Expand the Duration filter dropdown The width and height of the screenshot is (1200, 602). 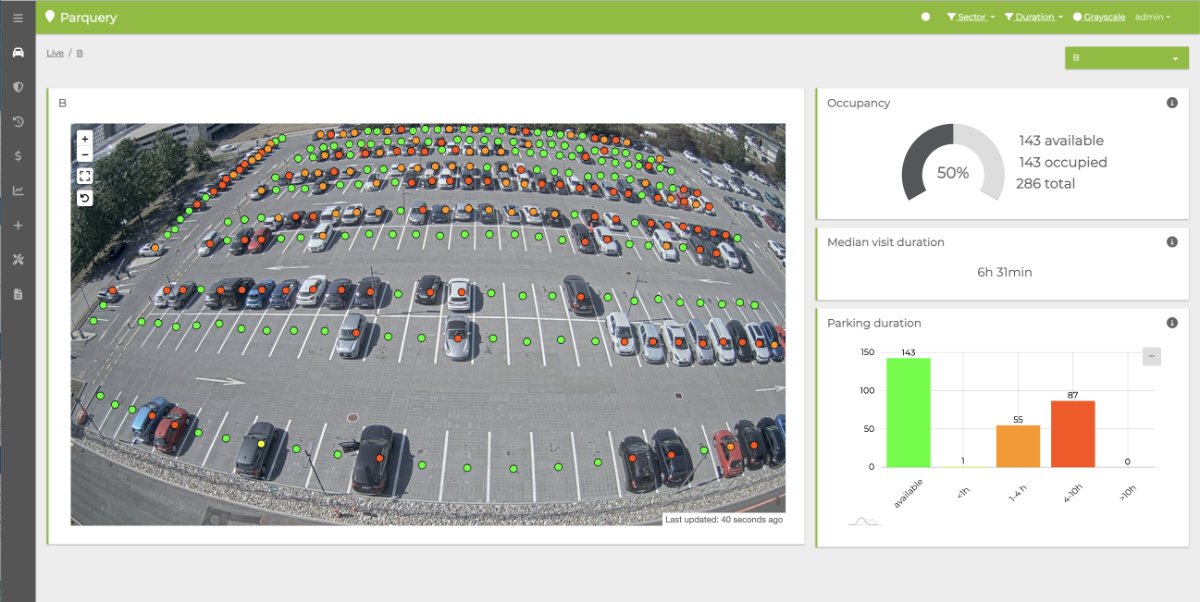pyautogui.click(x=1033, y=17)
